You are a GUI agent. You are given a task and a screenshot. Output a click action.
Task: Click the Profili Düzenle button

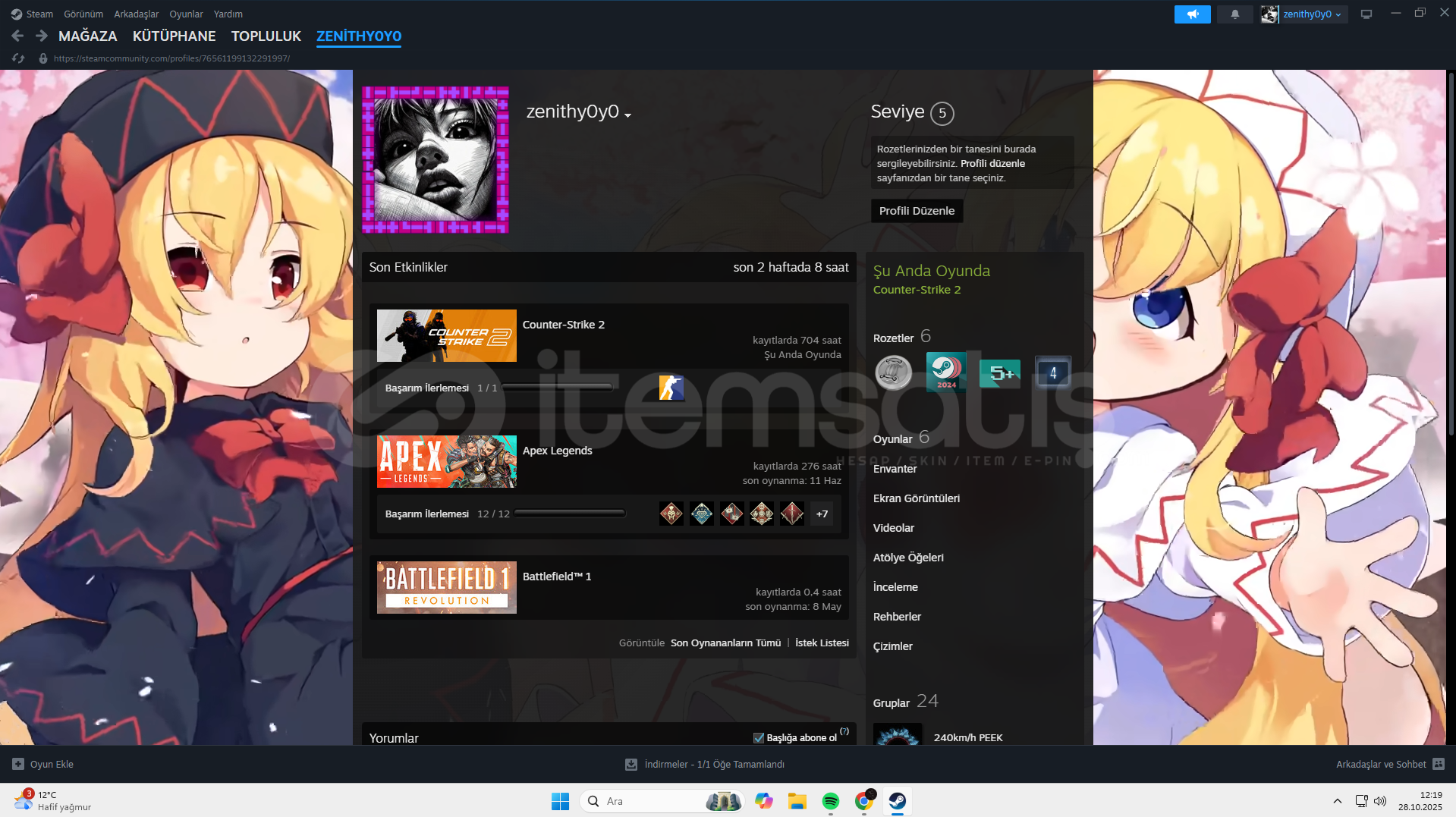tap(917, 211)
